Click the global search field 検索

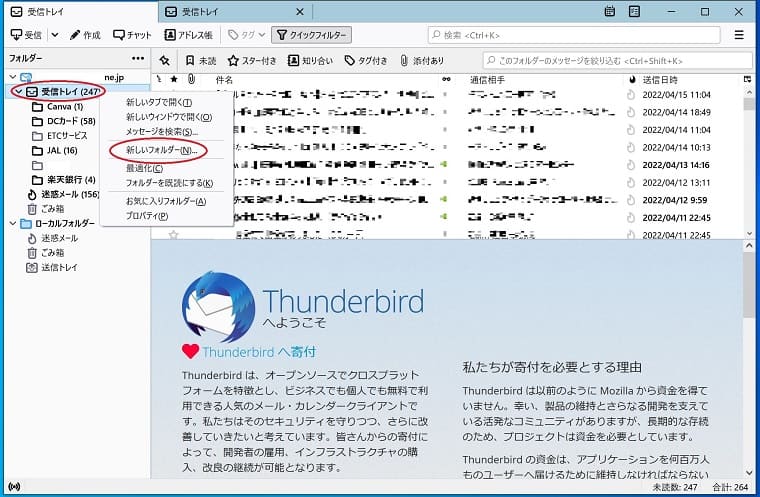tap(574, 35)
